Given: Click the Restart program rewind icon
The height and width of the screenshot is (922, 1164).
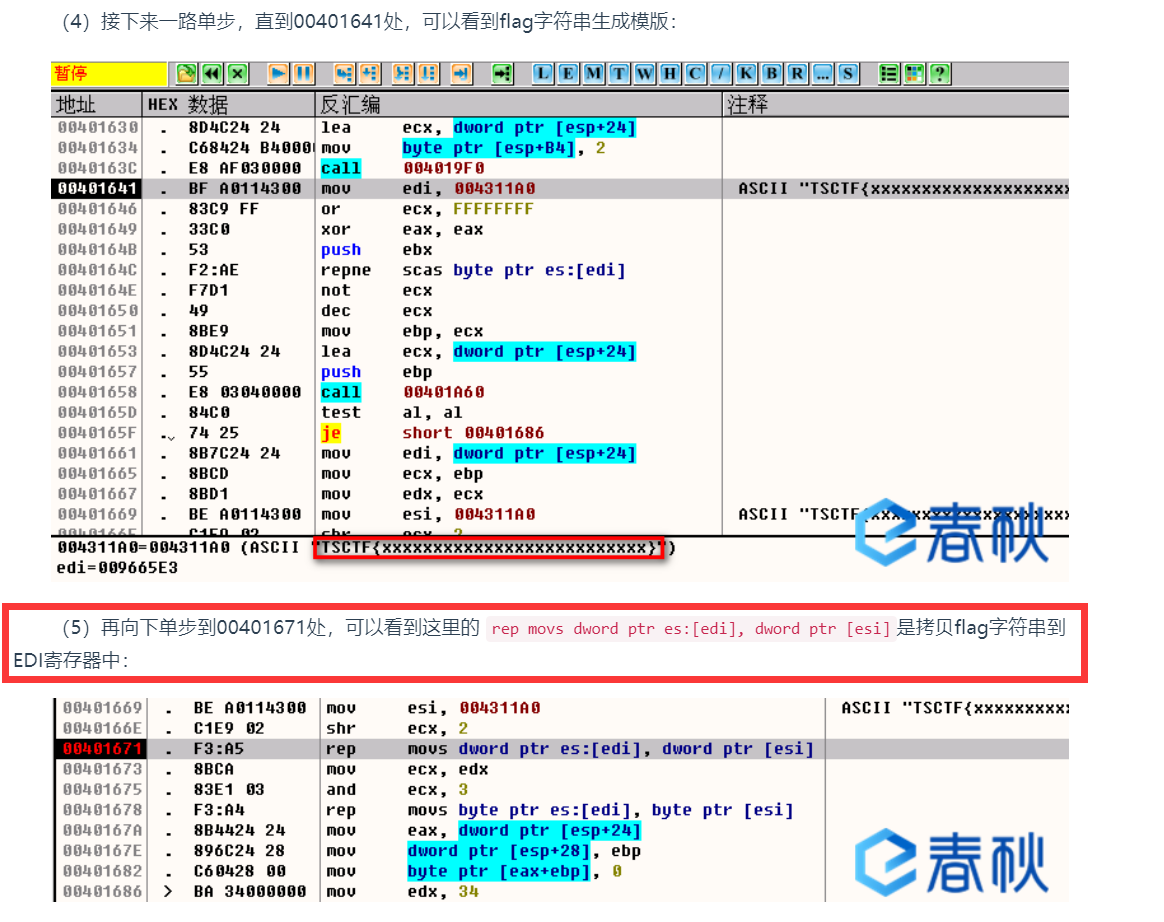Looking at the screenshot, I should pos(212,74).
